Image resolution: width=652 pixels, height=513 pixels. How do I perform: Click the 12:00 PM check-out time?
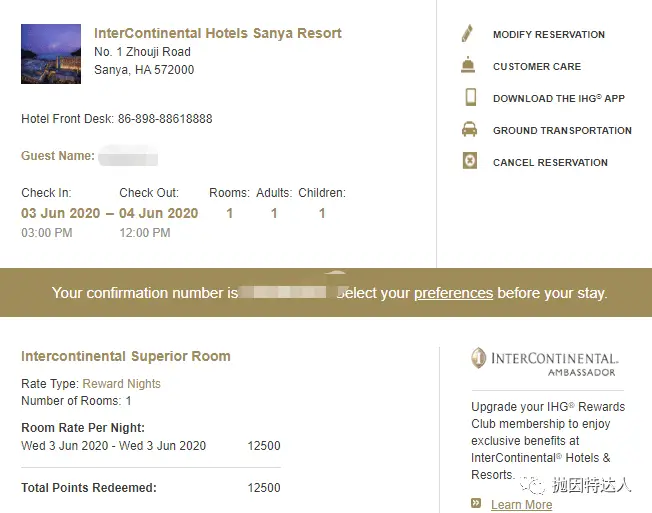(x=145, y=233)
